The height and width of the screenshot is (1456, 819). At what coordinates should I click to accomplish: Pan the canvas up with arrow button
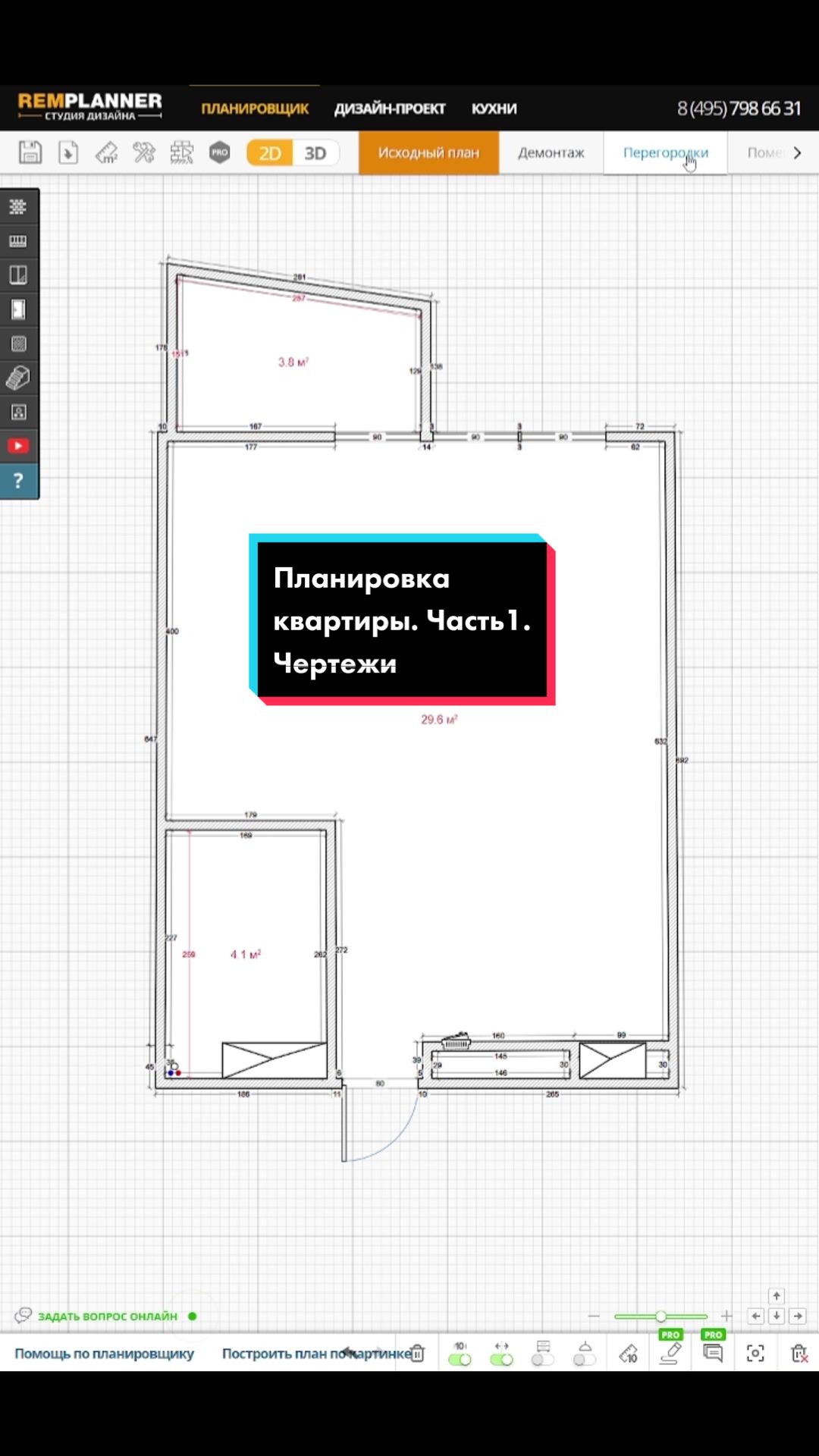[777, 1296]
